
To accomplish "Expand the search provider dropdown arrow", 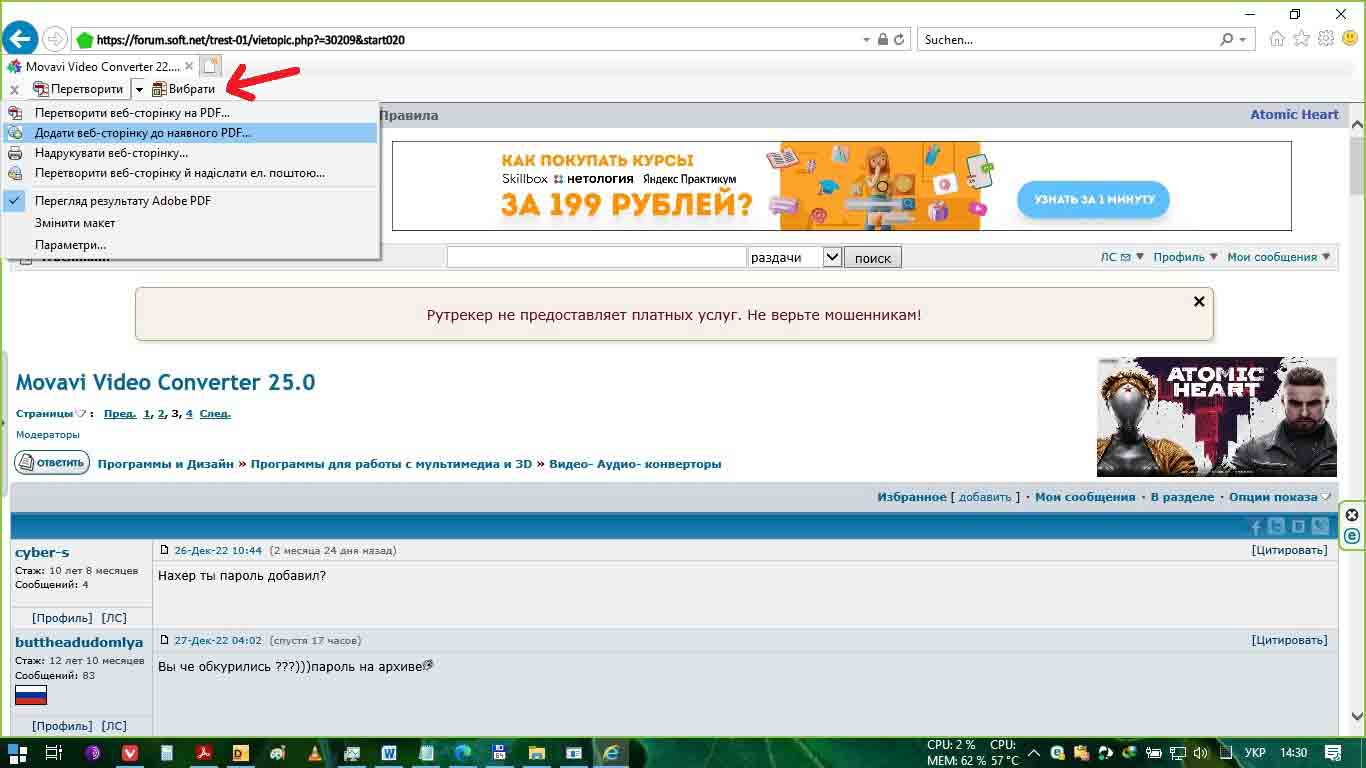I will [x=1243, y=40].
